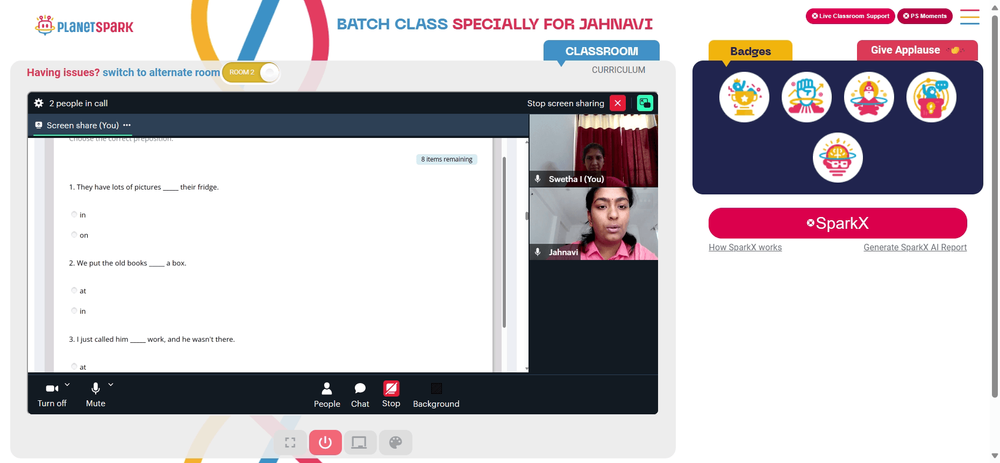This screenshot has height=463, width=1000.
Task: Select 'on' for question 1
Action: [x=74, y=235]
